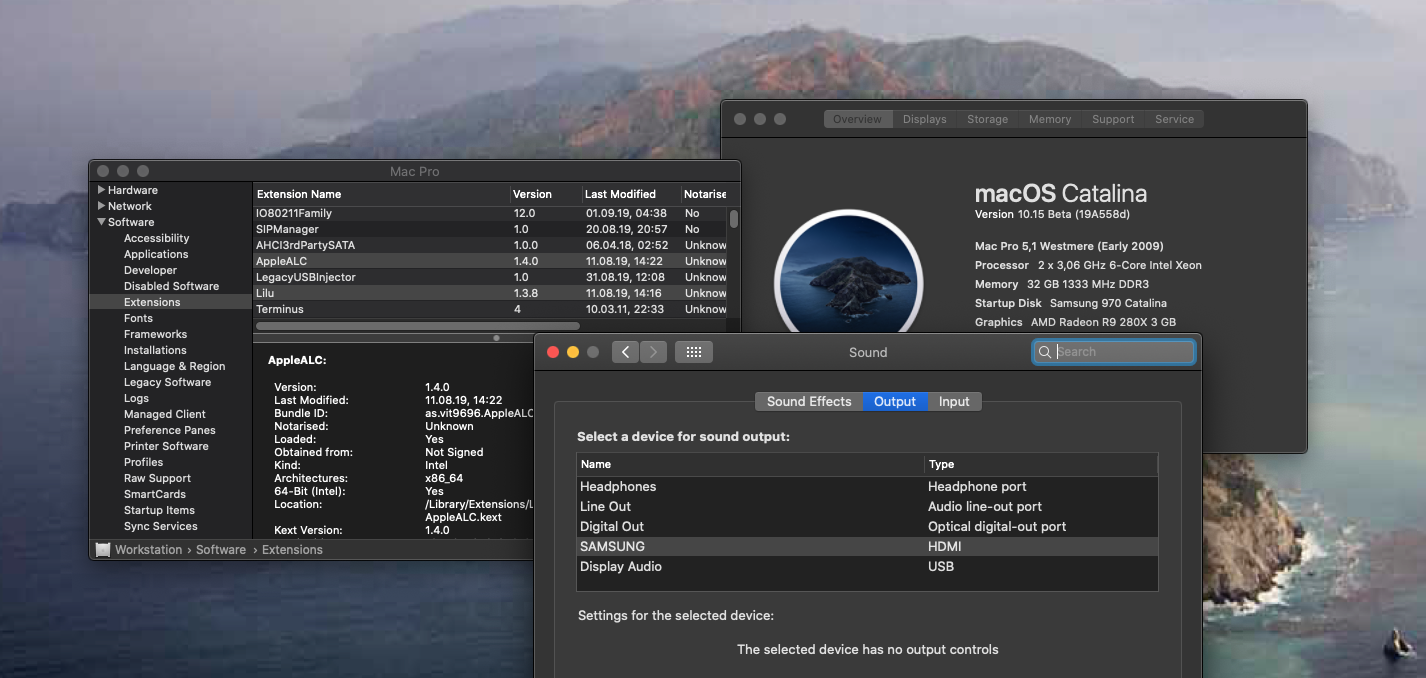Collapse the Software section in System Information
Screen dimensions: 1426x678
pos(101,222)
